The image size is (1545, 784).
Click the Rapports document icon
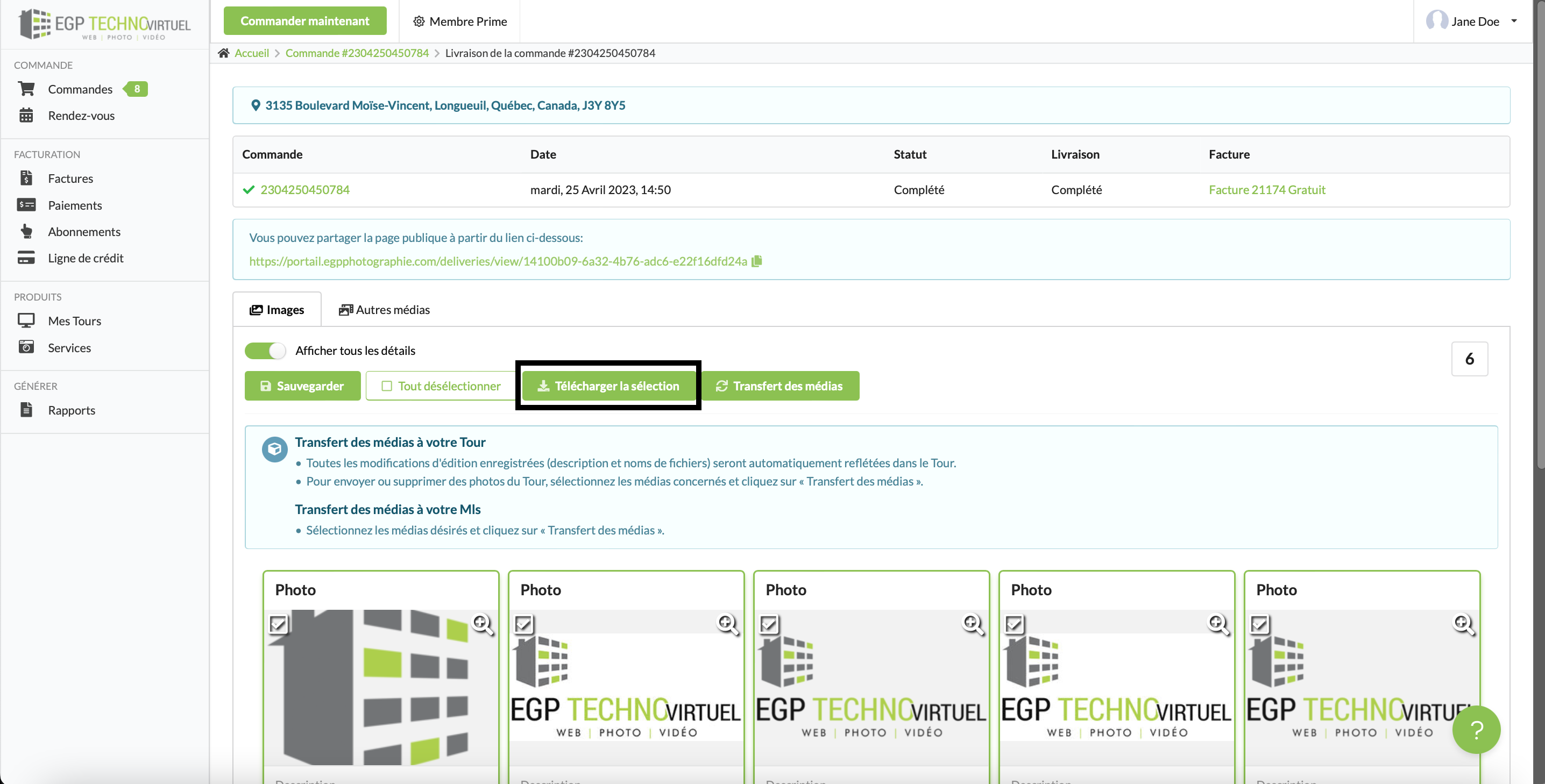26,410
